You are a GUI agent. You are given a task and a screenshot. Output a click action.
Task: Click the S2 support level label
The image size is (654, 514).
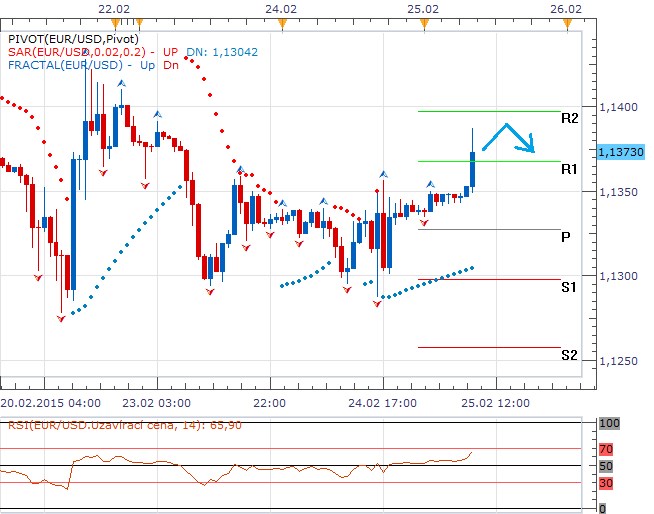(x=568, y=355)
